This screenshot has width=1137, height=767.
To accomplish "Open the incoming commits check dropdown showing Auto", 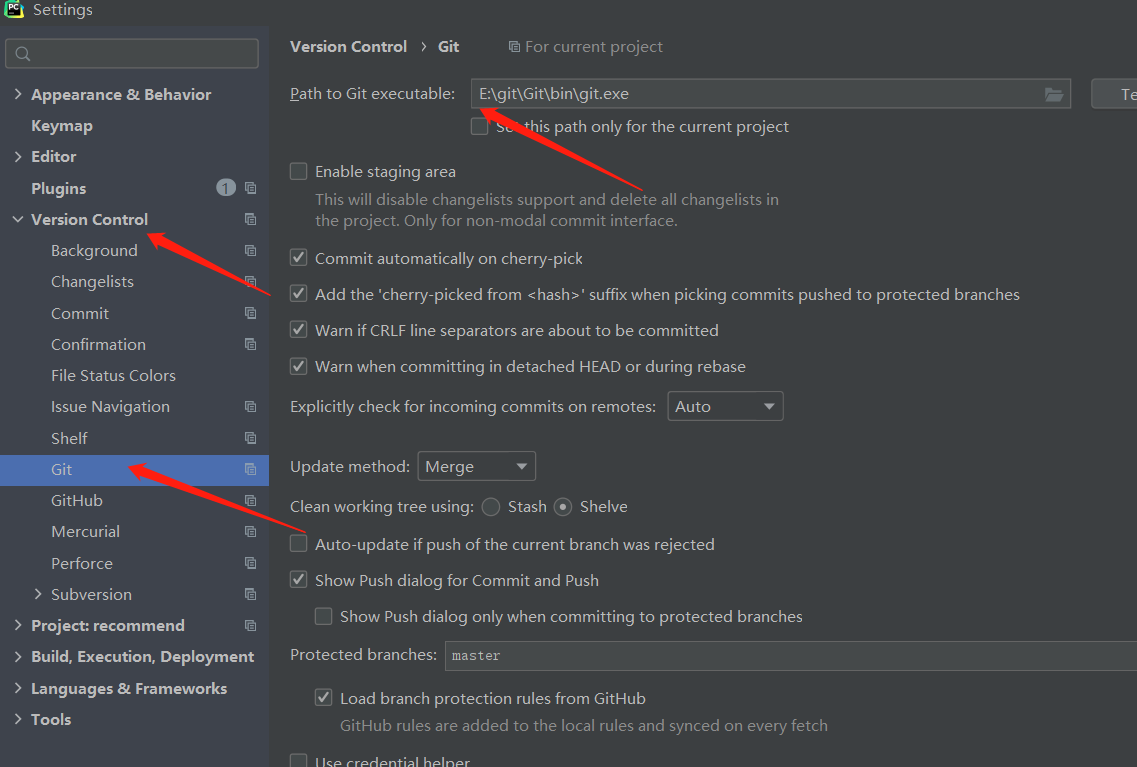I will coord(725,406).
